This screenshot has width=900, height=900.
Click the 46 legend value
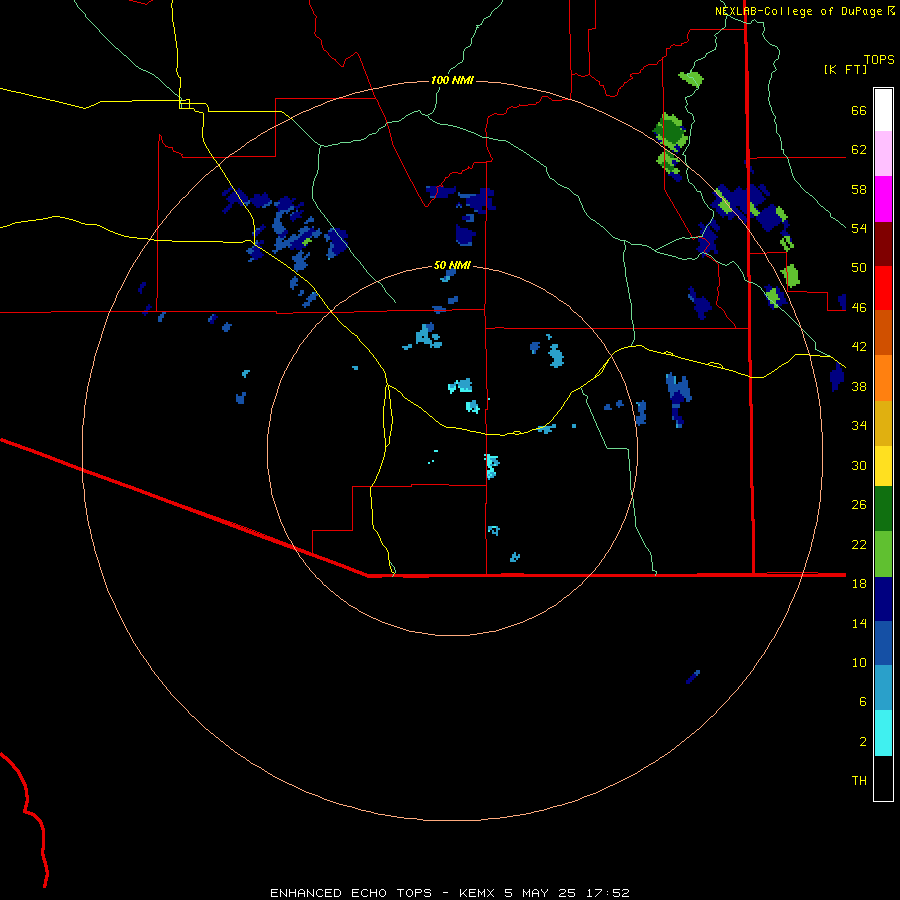pyautogui.click(x=859, y=308)
